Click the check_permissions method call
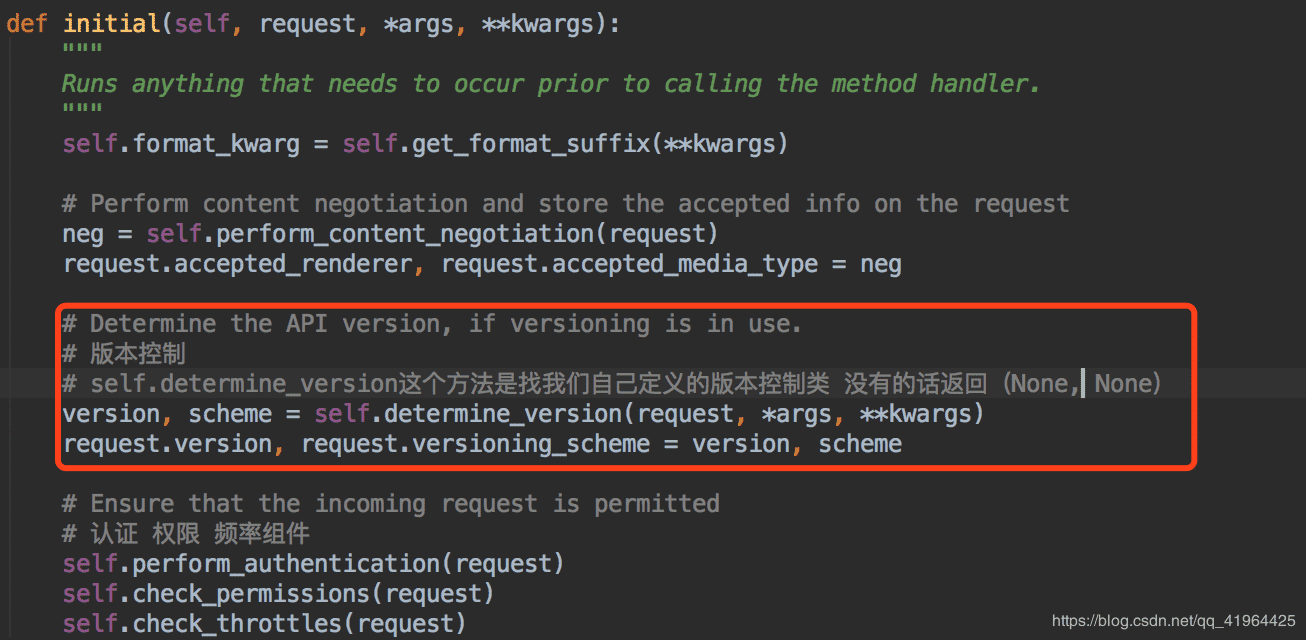 tap(250, 593)
